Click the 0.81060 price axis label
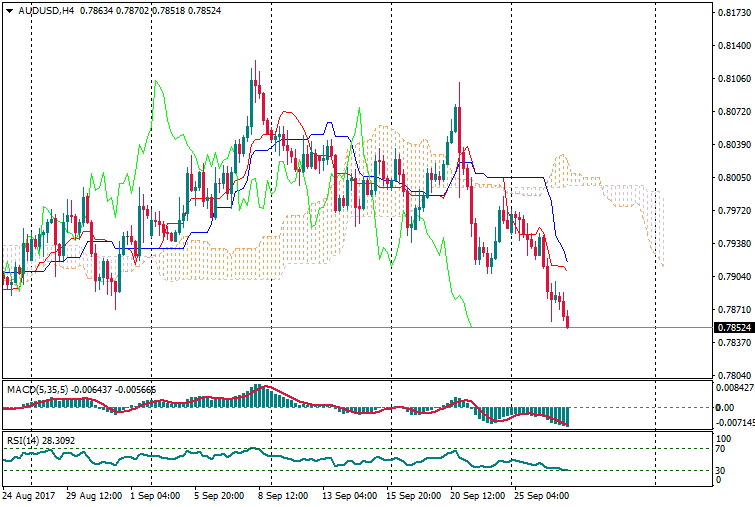The image size is (755, 507). [734, 79]
